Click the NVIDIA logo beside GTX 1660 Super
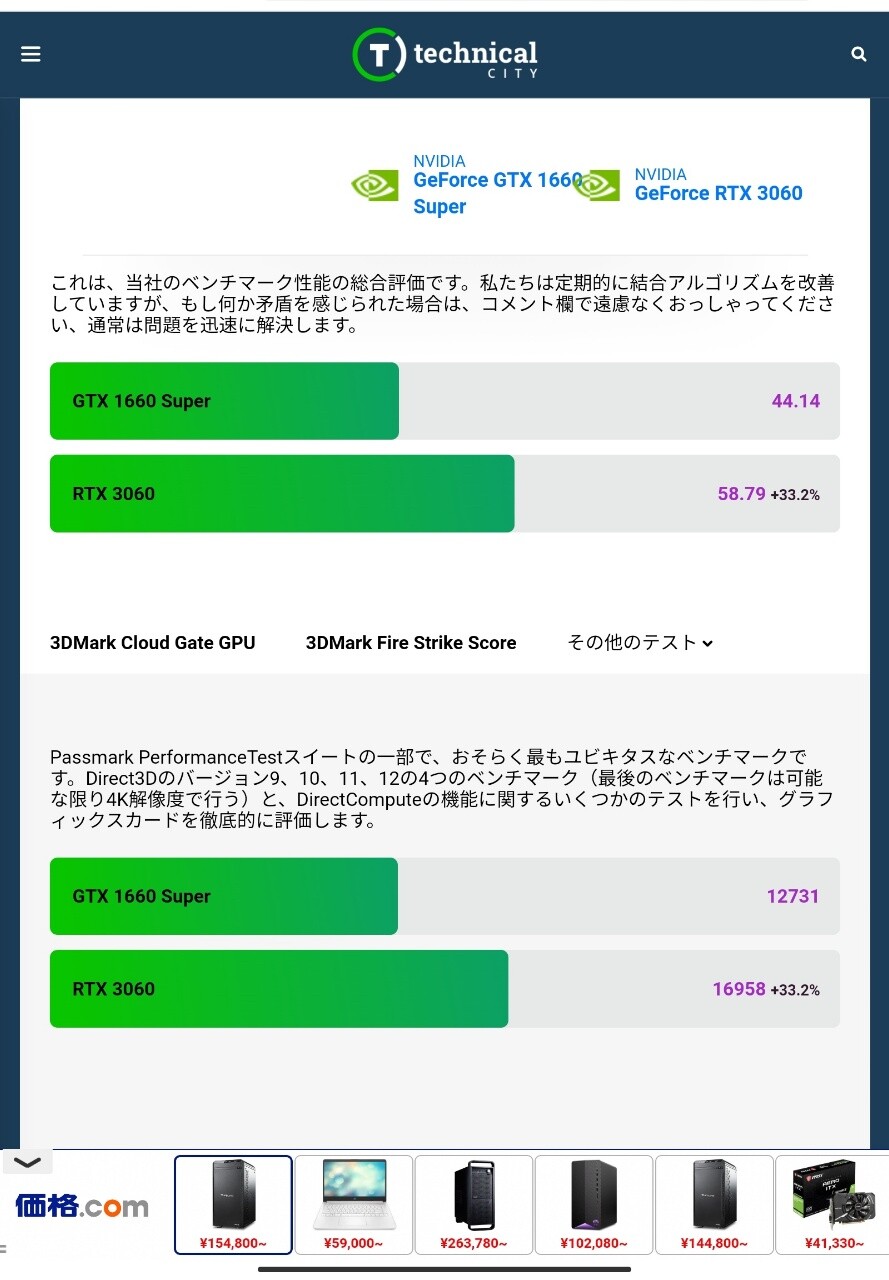The image size is (889, 1280). (374, 185)
